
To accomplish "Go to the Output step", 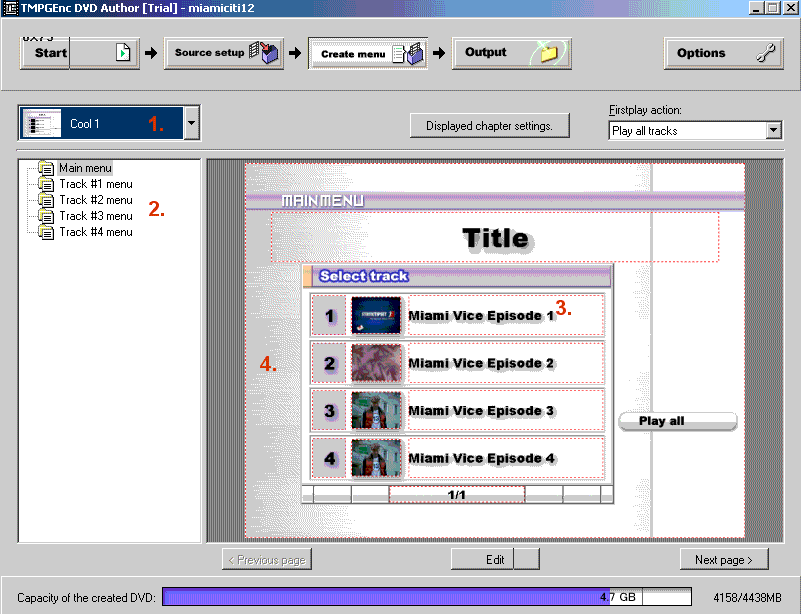I will tap(511, 53).
